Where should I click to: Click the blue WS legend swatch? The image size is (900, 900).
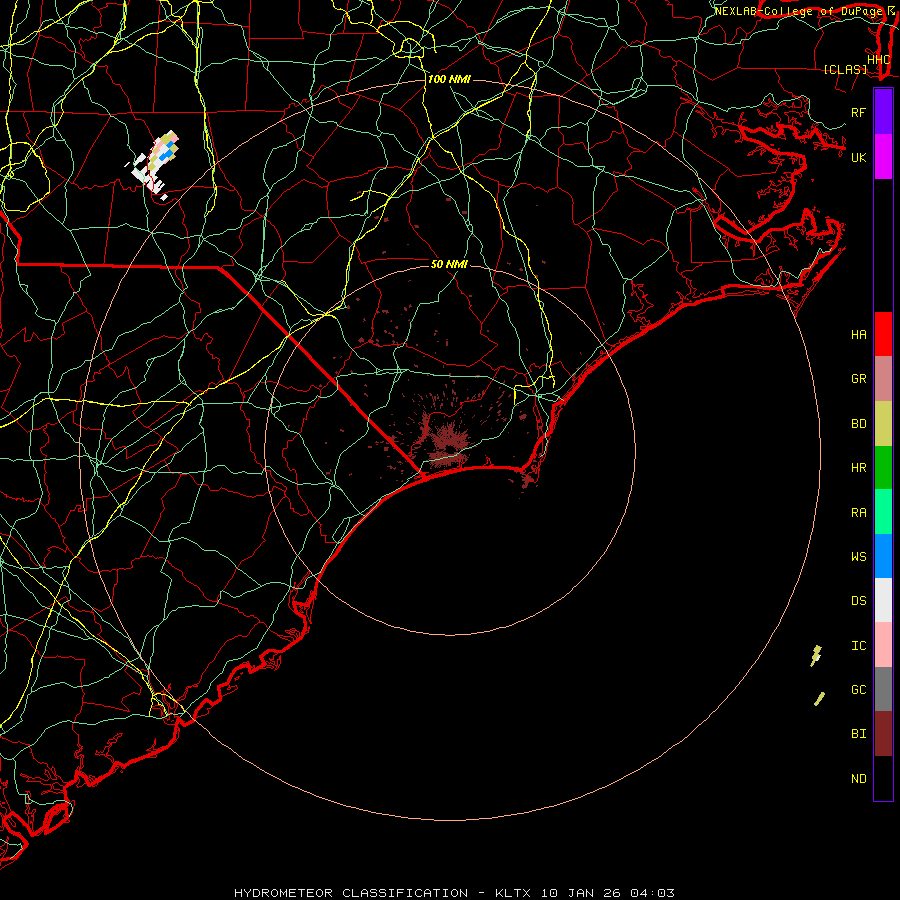click(883, 556)
